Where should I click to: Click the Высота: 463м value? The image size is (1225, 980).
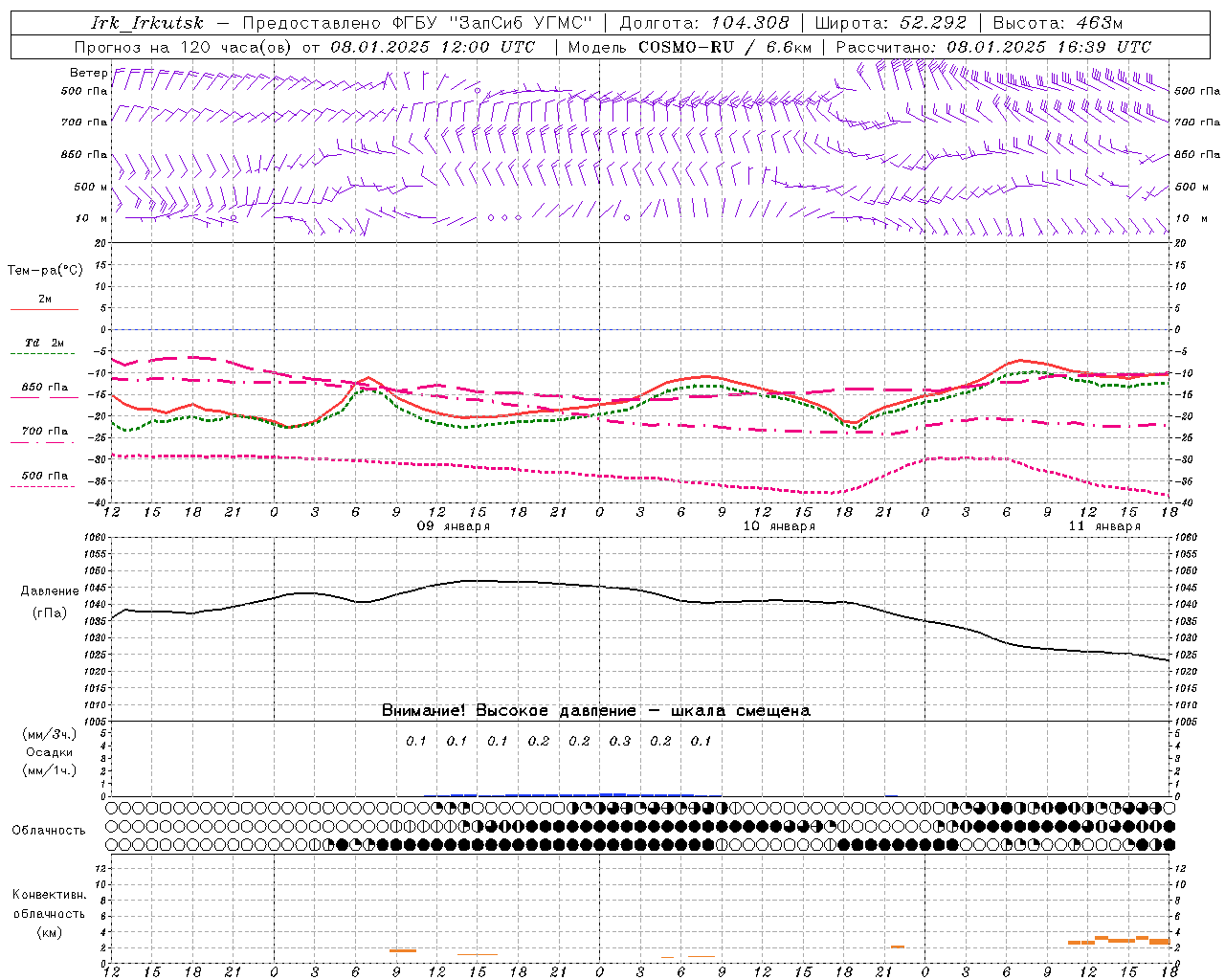(1058, 23)
